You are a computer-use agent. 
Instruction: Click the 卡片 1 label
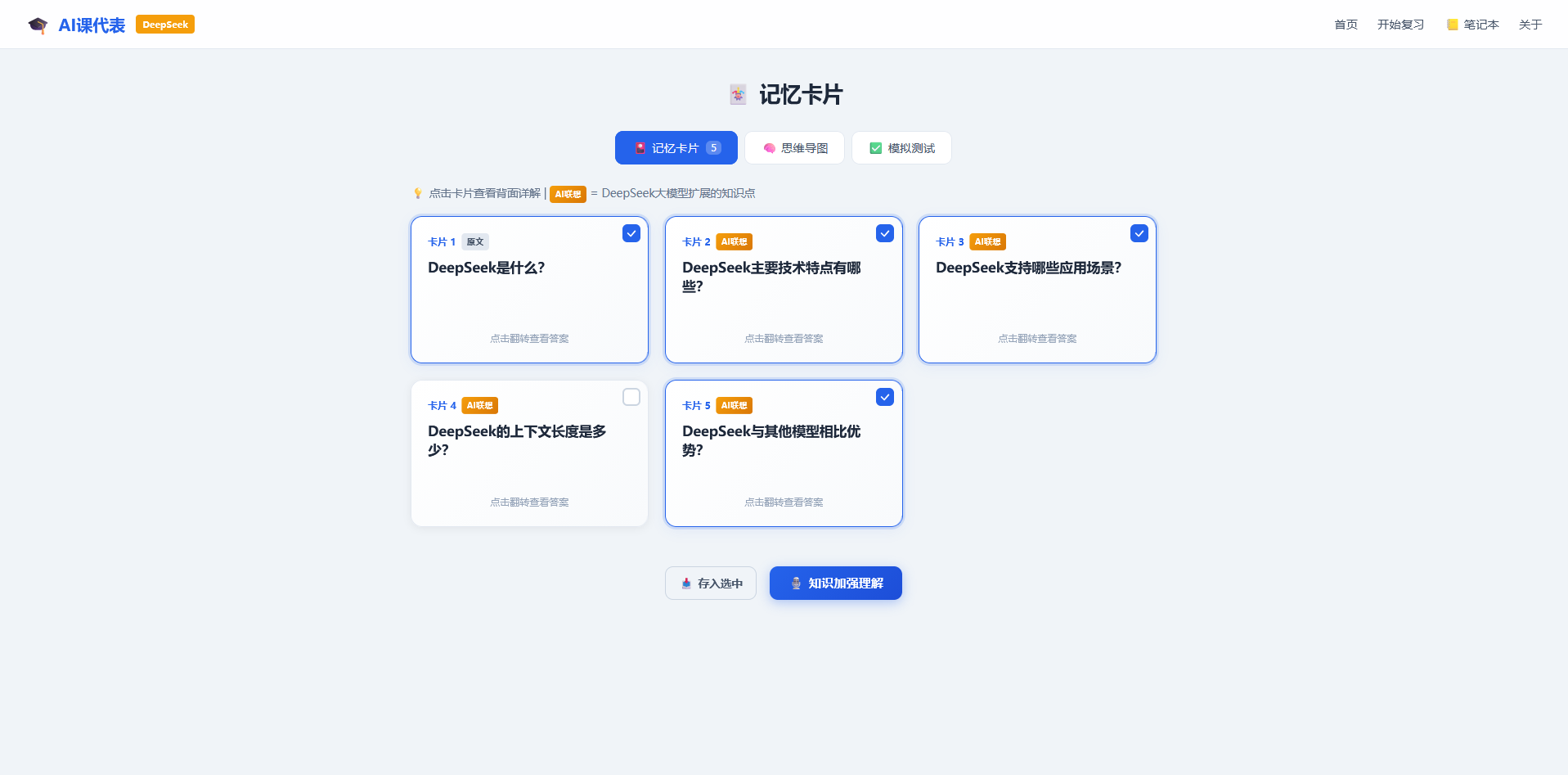pos(442,242)
